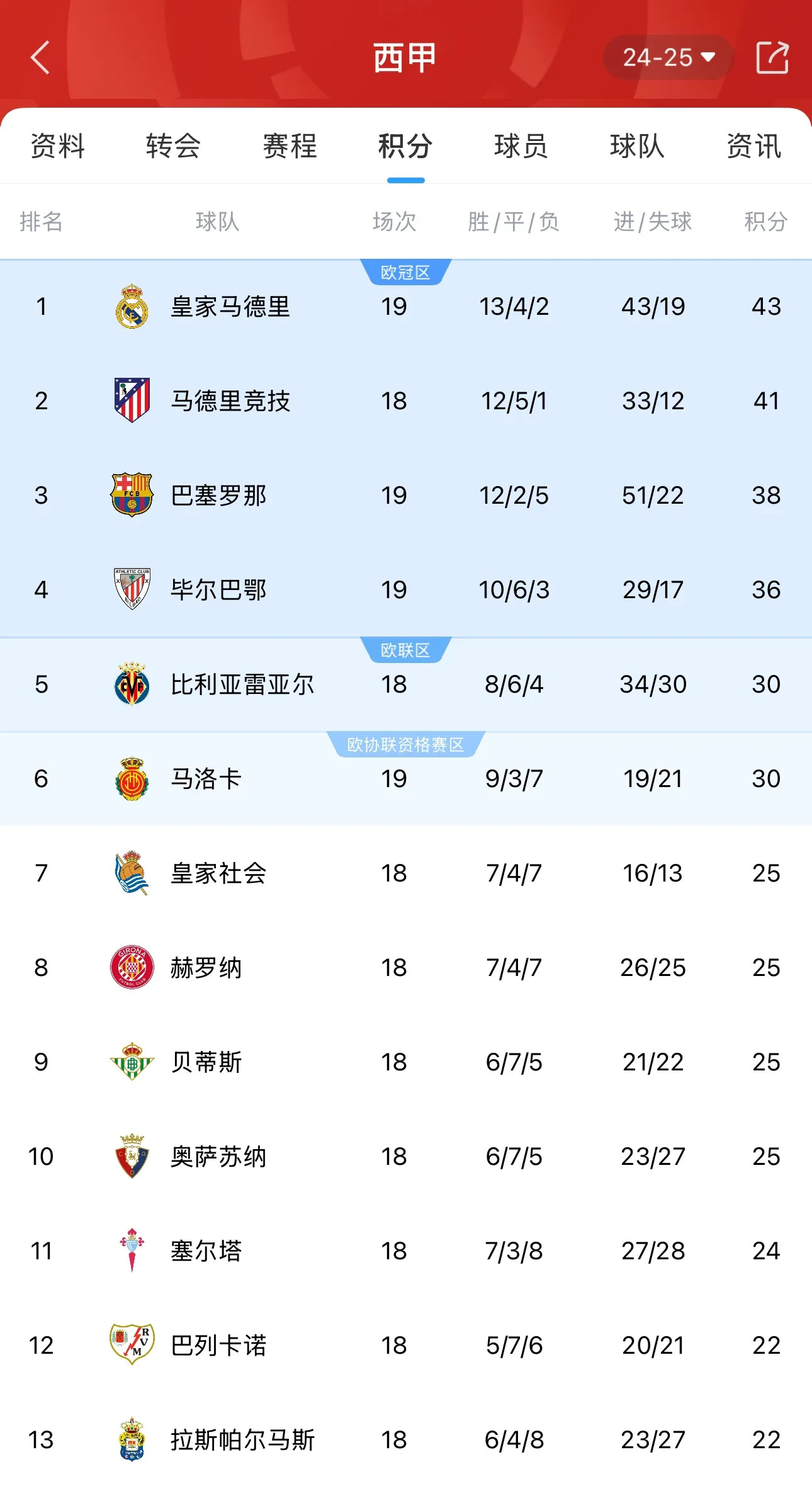Tap the 欧联区 Europa League label
This screenshot has width=812, height=1486.
(406, 645)
